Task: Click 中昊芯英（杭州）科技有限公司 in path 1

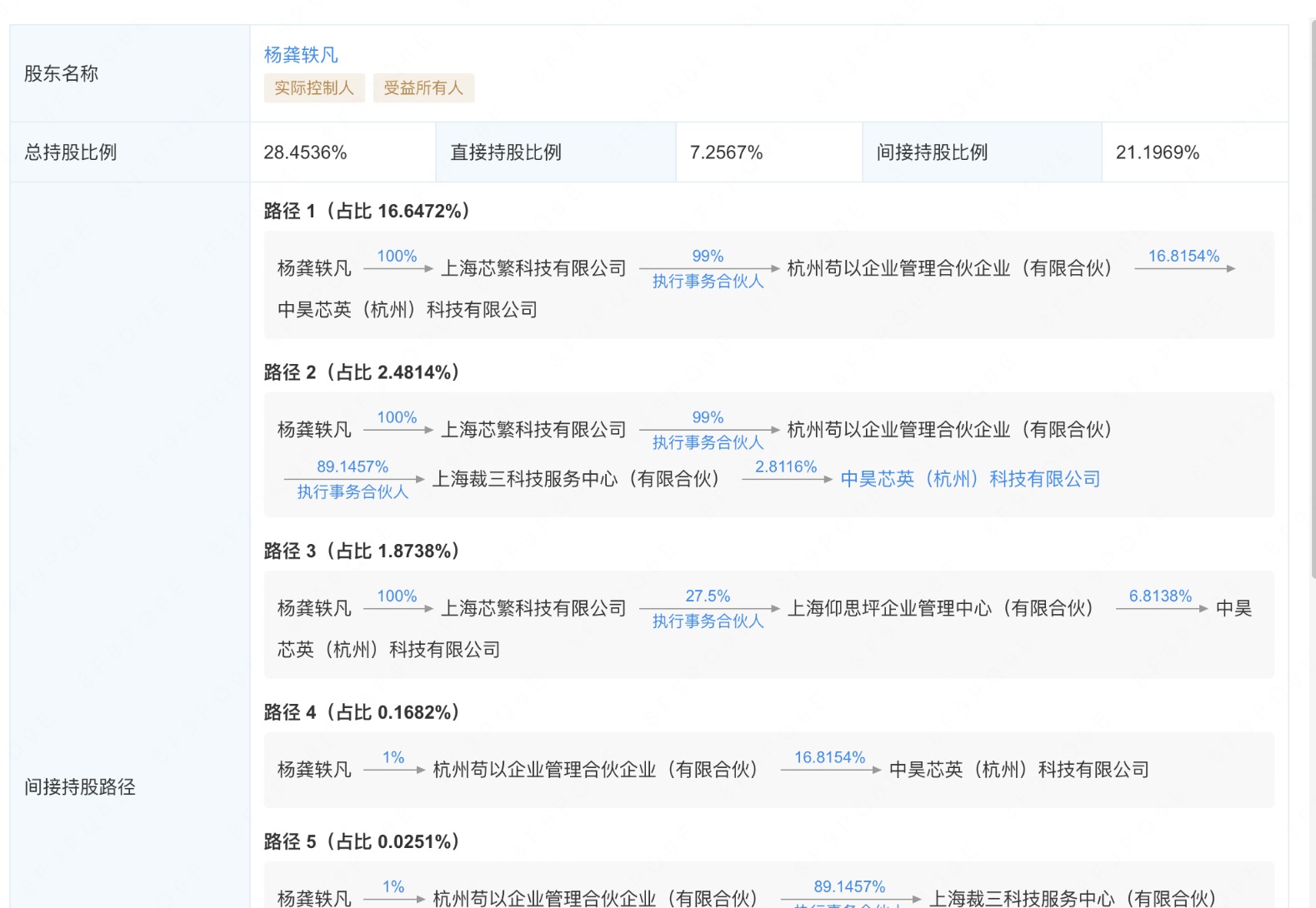Action: tap(408, 310)
